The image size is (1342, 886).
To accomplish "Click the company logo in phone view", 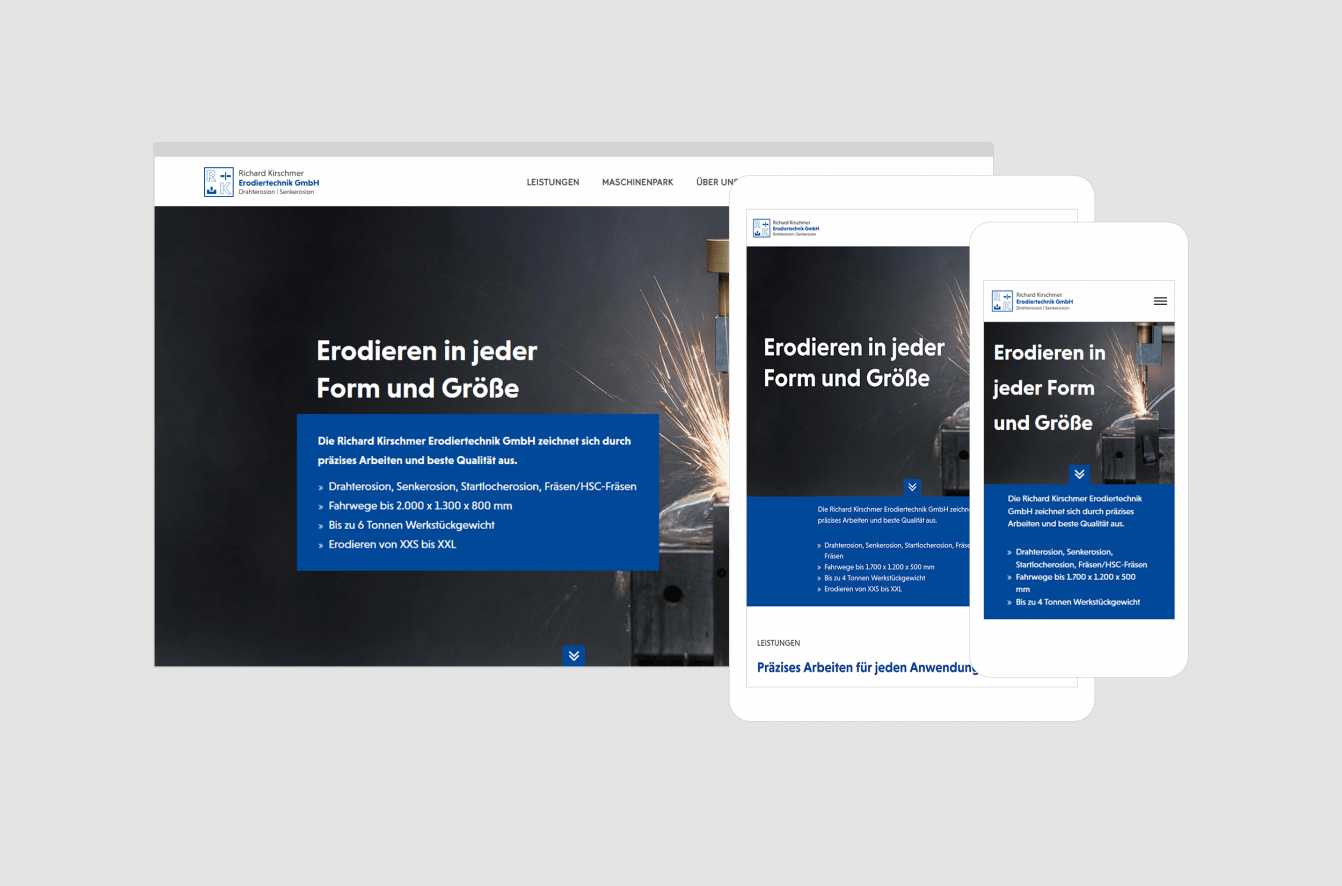I will click(x=1033, y=301).
